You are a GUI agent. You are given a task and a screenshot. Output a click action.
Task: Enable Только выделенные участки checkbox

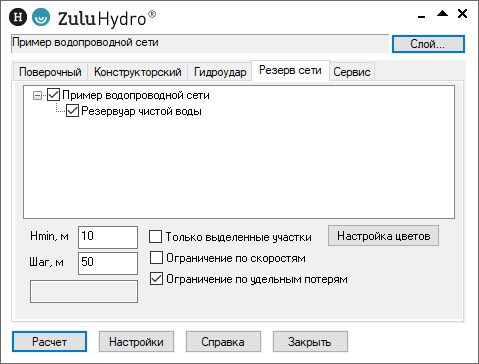[156, 237]
